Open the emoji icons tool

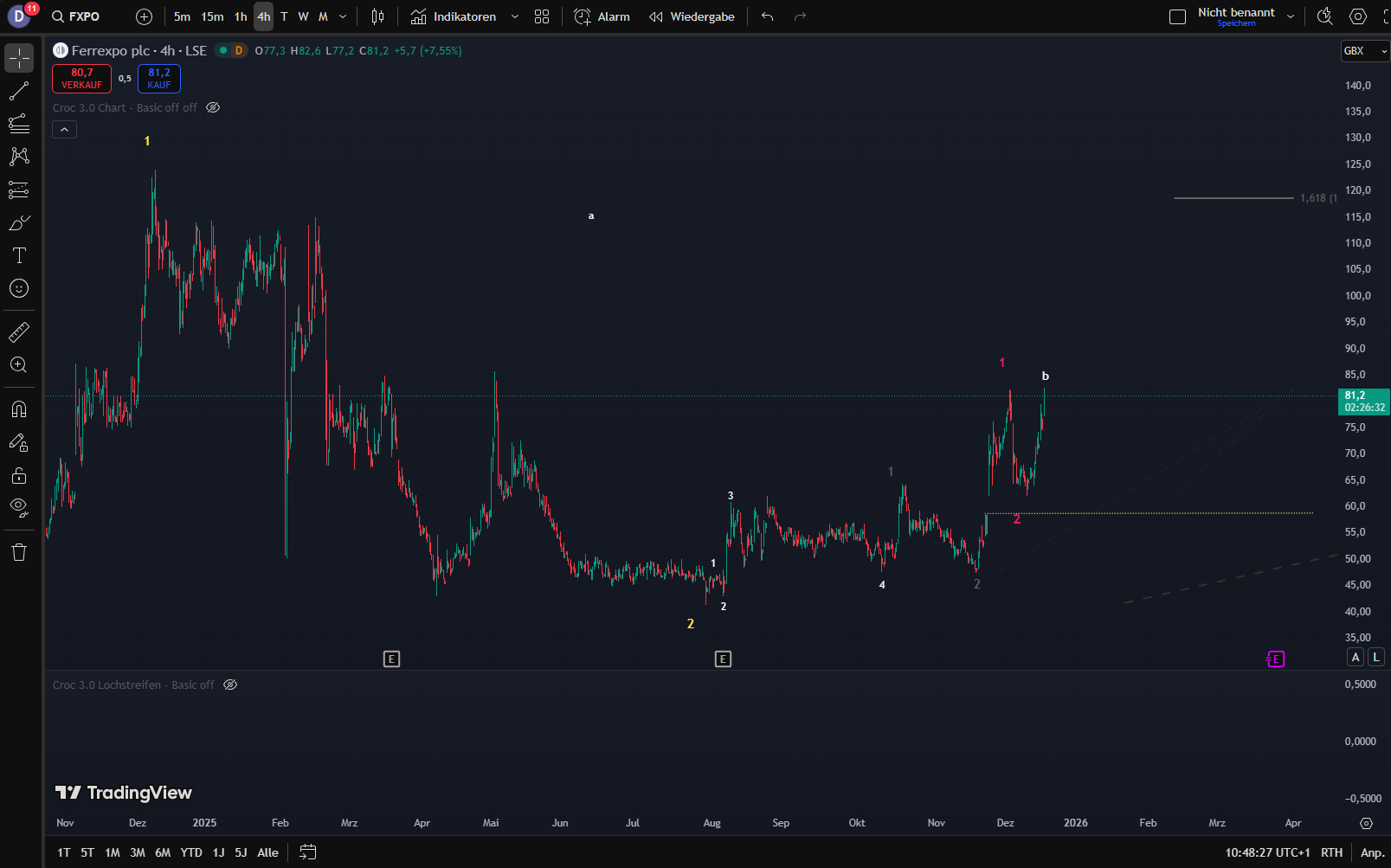19,288
